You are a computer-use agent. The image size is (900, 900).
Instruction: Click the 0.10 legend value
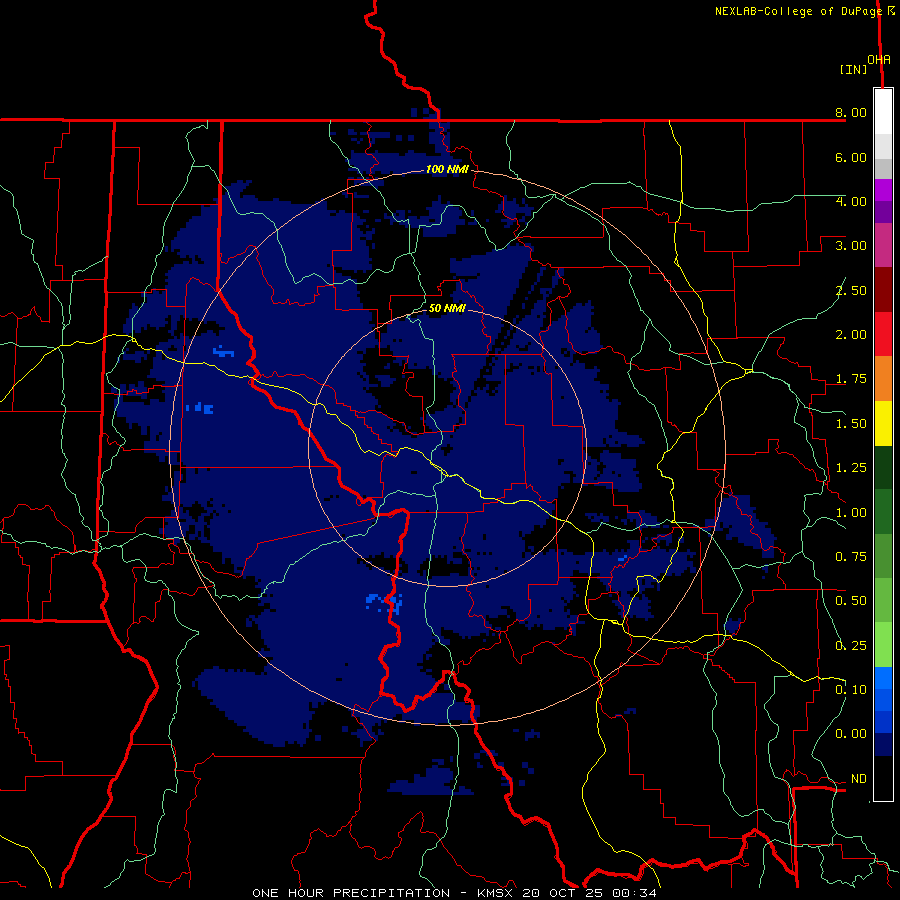click(x=851, y=690)
